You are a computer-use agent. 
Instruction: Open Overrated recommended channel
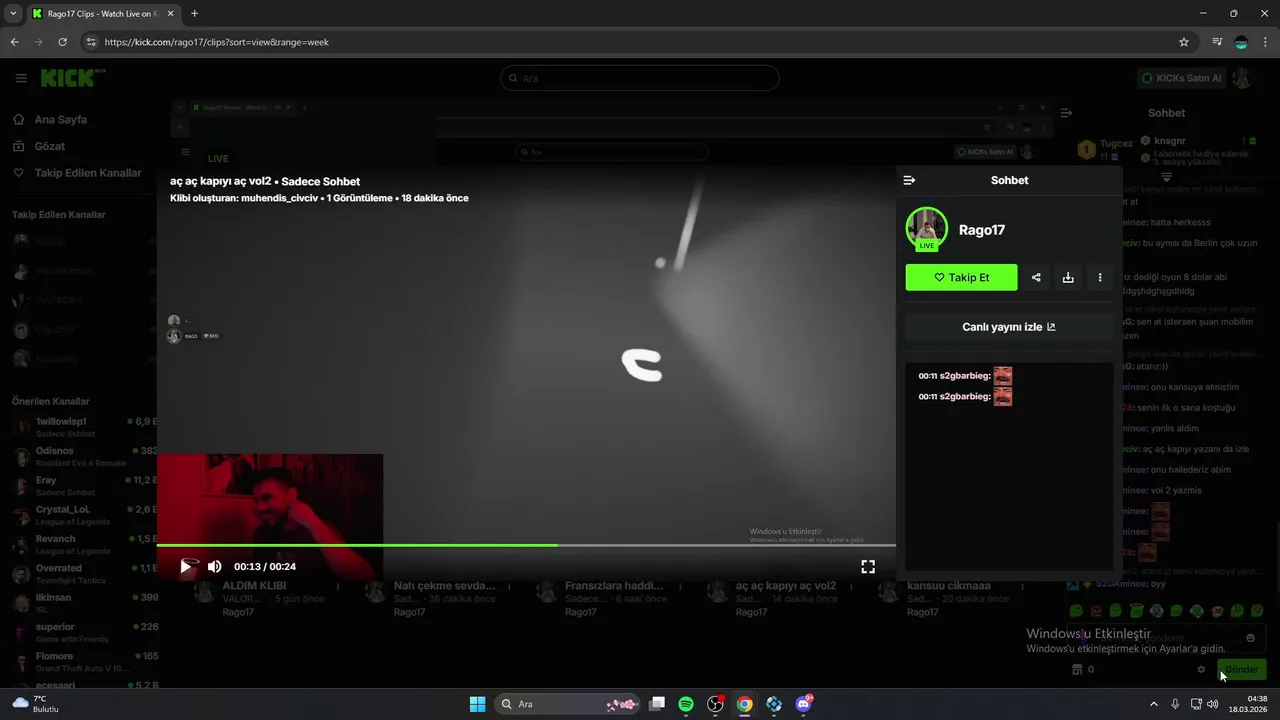click(x=84, y=573)
